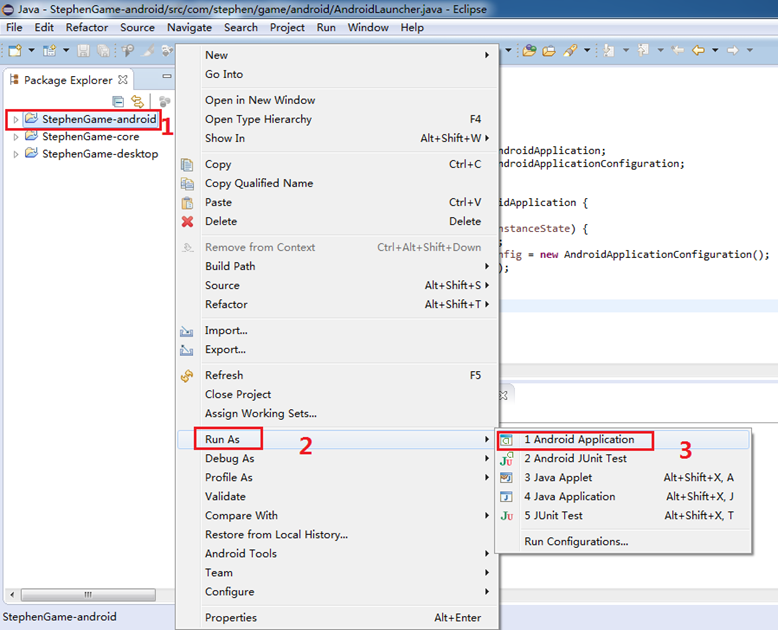Image resolution: width=778 pixels, height=630 pixels.
Task: Click the Open Type toolbar icon
Action: 529,50
